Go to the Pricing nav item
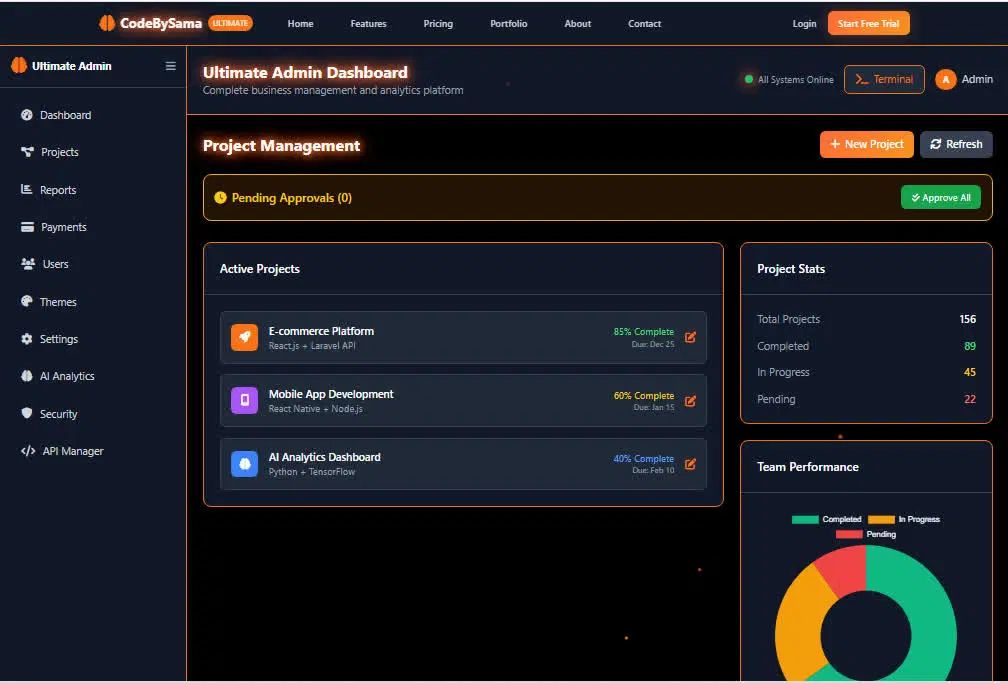The width and height of the screenshot is (1008, 683). [438, 24]
